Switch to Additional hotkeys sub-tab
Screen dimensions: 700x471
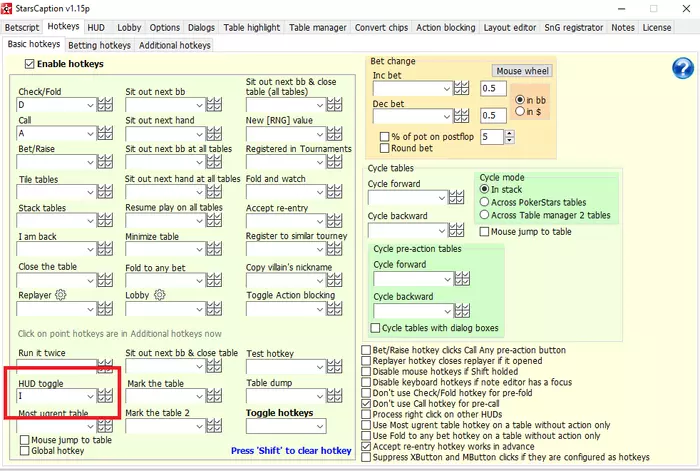pyautogui.click(x=175, y=45)
